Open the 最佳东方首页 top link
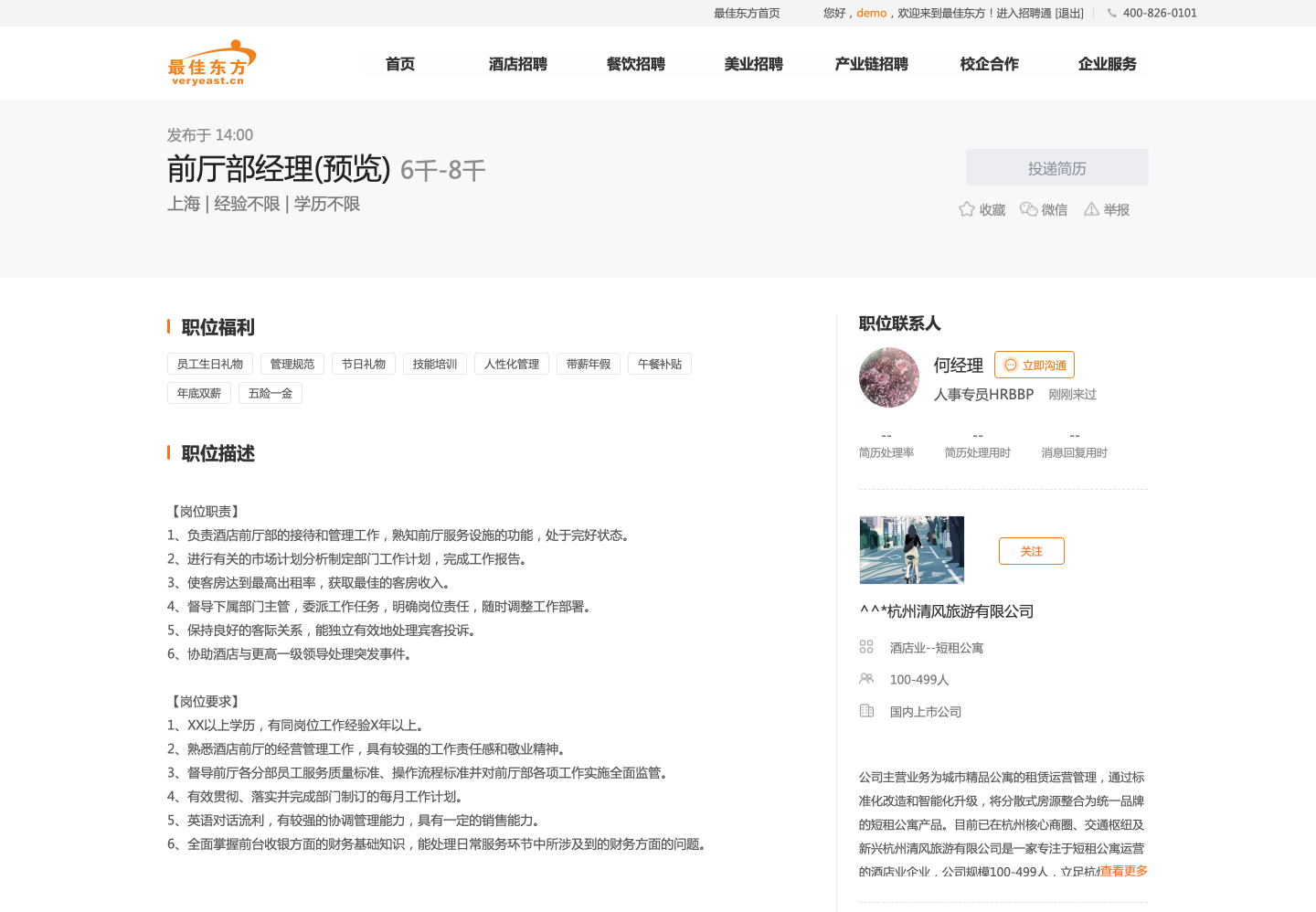Screen dimensions: 1316x912 (x=747, y=13)
